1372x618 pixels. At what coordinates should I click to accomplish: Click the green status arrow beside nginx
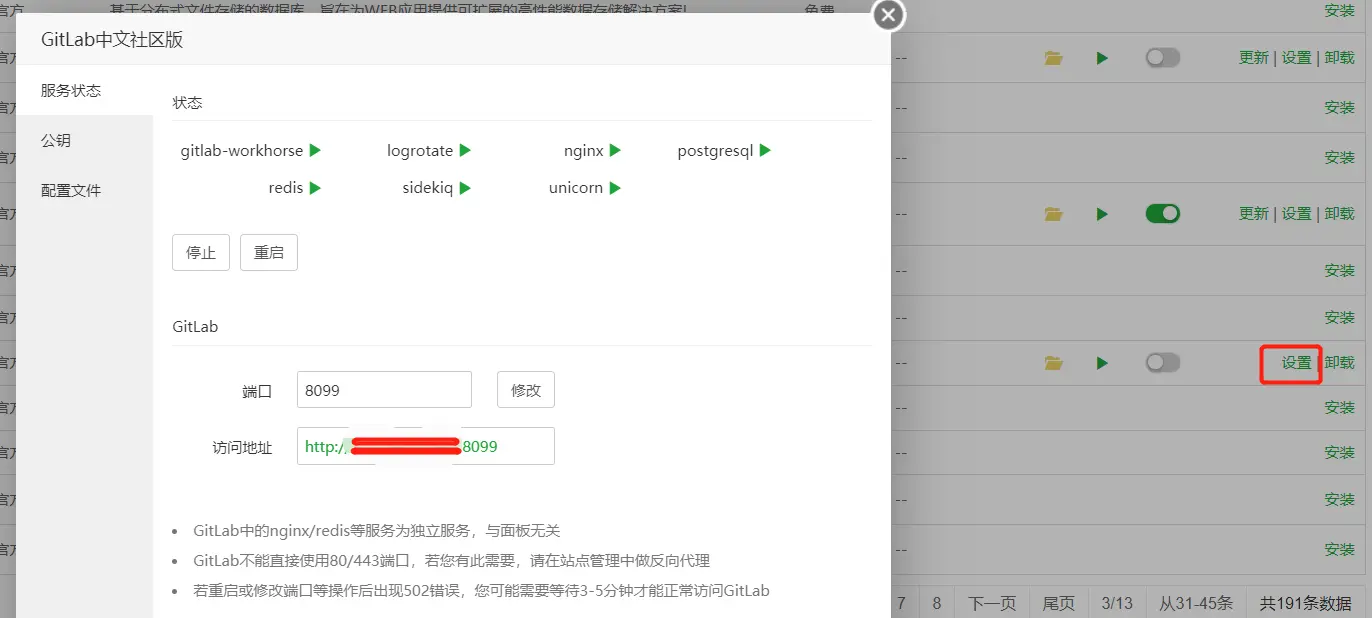click(x=615, y=151)
